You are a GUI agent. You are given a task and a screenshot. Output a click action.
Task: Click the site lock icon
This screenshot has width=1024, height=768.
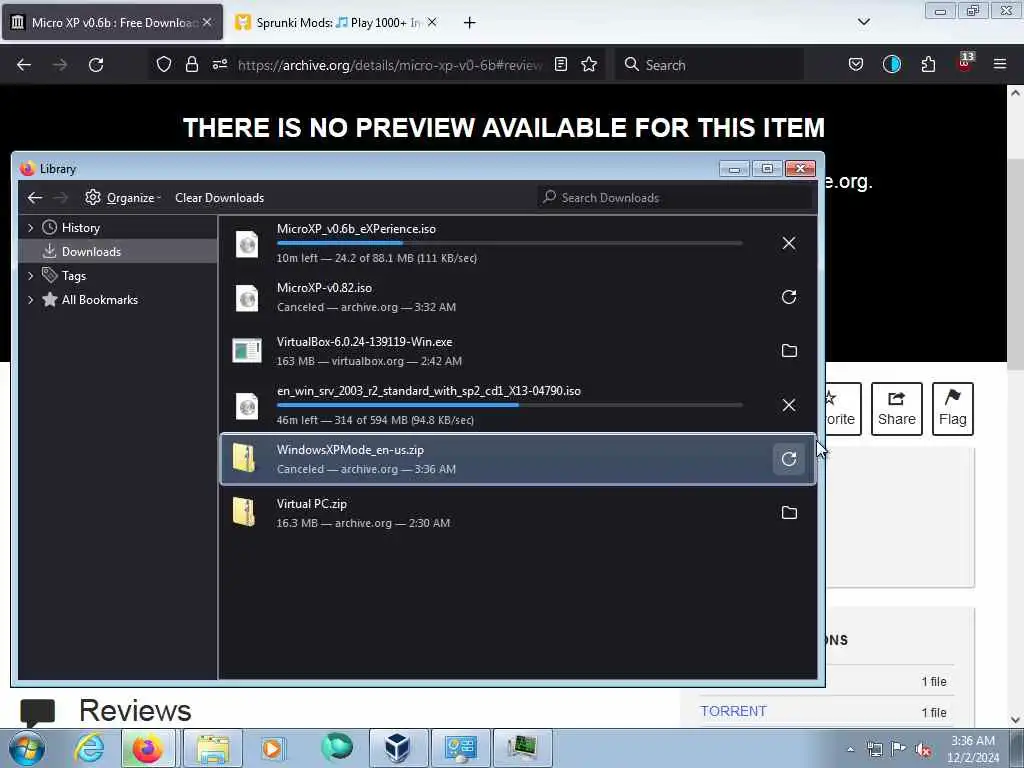tap(191, 64)
